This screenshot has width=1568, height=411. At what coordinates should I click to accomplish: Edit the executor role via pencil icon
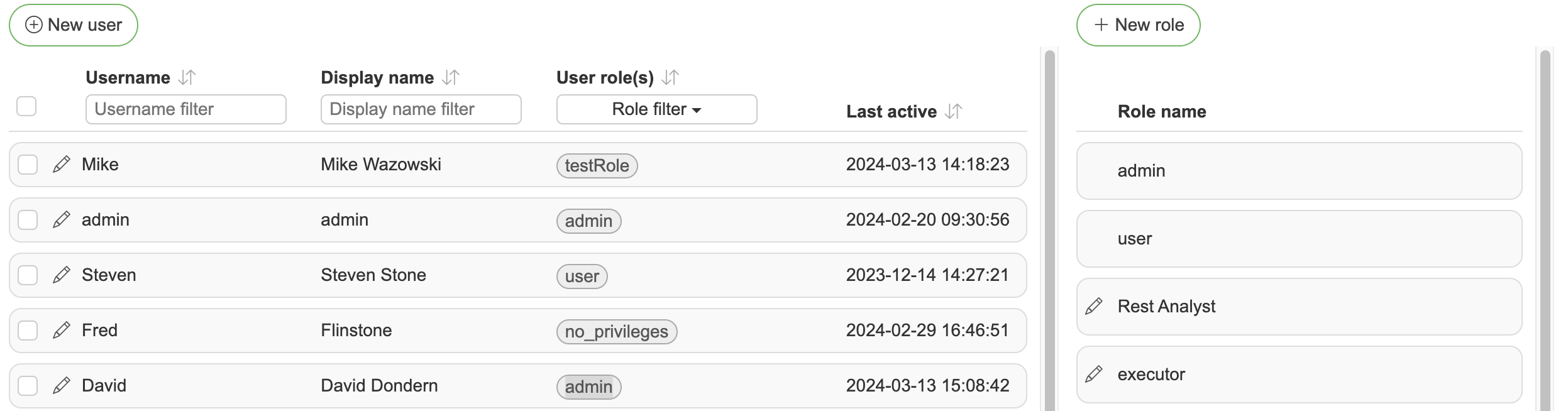pos(1094,375)
